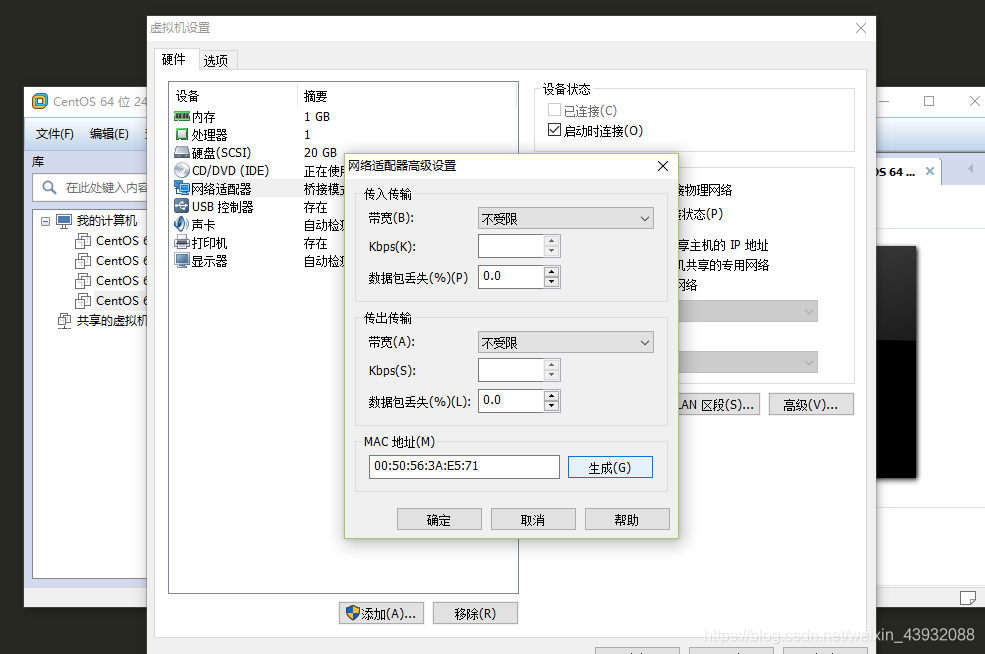Select the 显示器 display icon
Viewport: 985px width, 654px height.
point(182,260)
